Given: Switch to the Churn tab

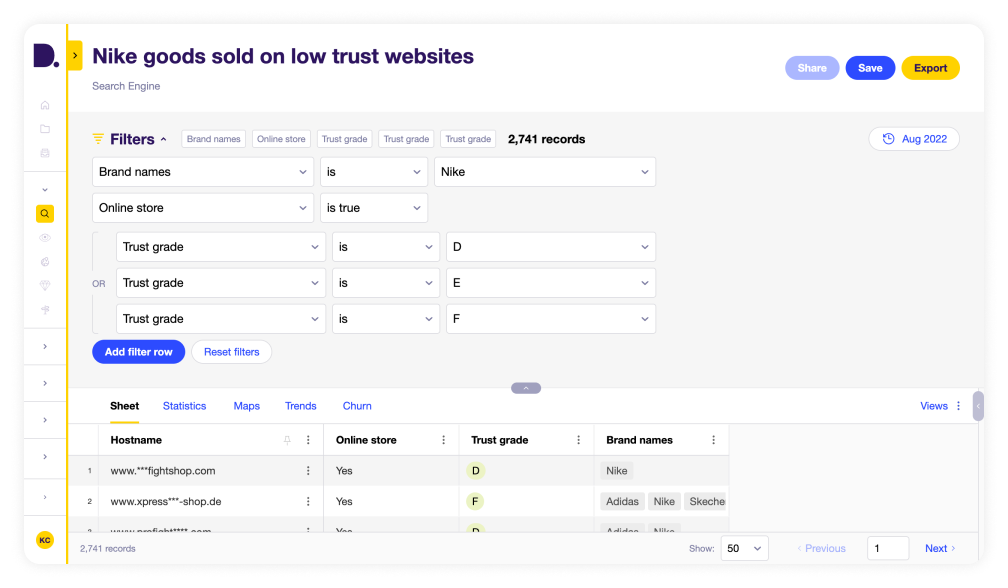Looking at the screenshot, I should click(357, 406).
